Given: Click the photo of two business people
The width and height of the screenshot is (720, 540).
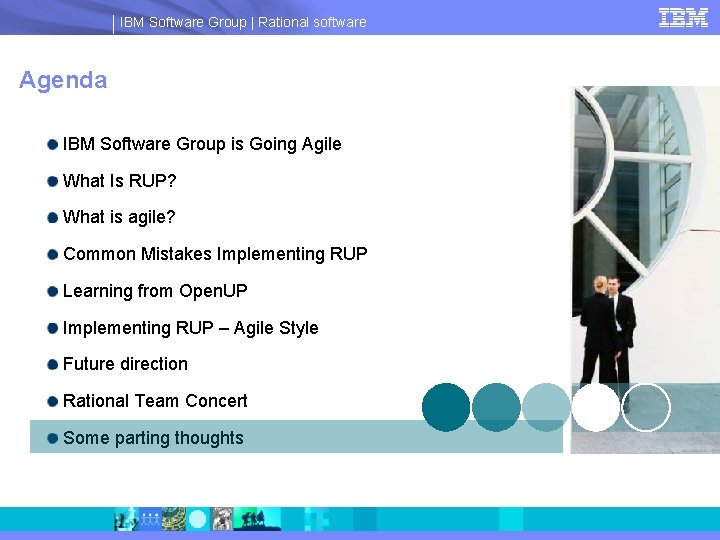Looking at the screenshot, I should click(645, 270).
